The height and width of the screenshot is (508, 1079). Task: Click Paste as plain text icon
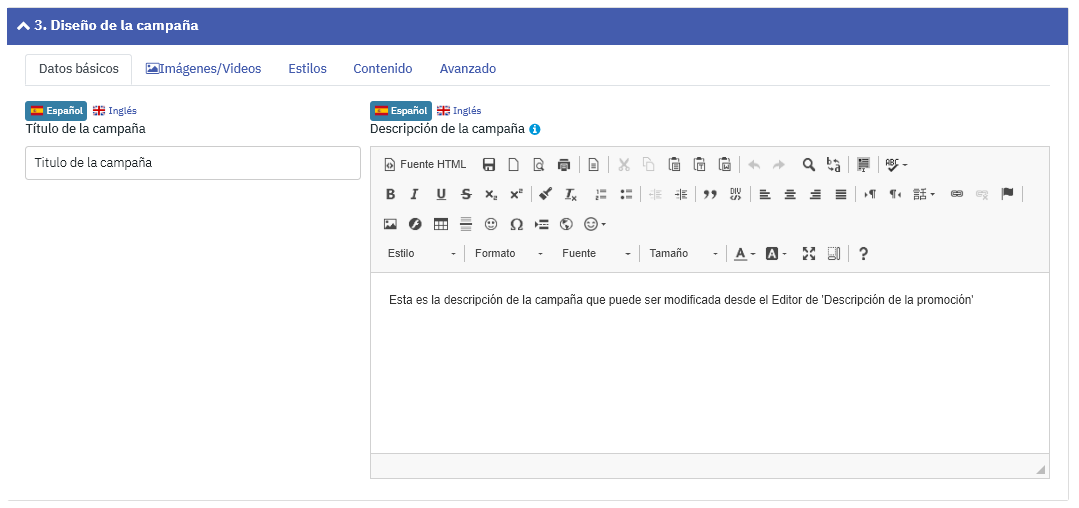[x=699, y=165]
